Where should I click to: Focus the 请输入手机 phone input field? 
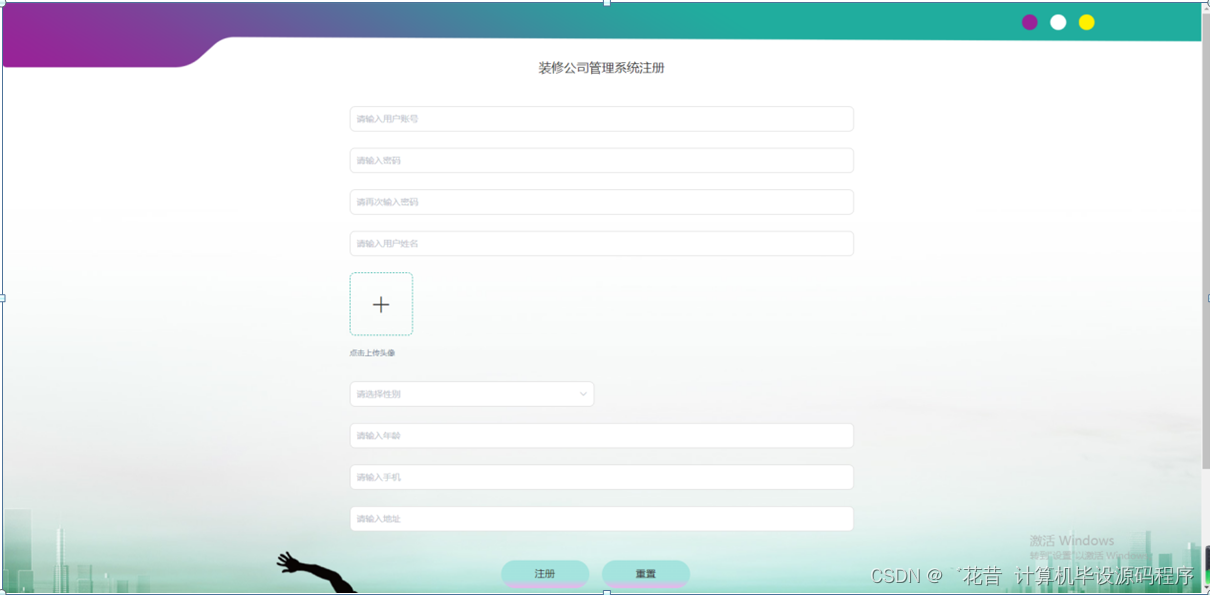point(600,477)
